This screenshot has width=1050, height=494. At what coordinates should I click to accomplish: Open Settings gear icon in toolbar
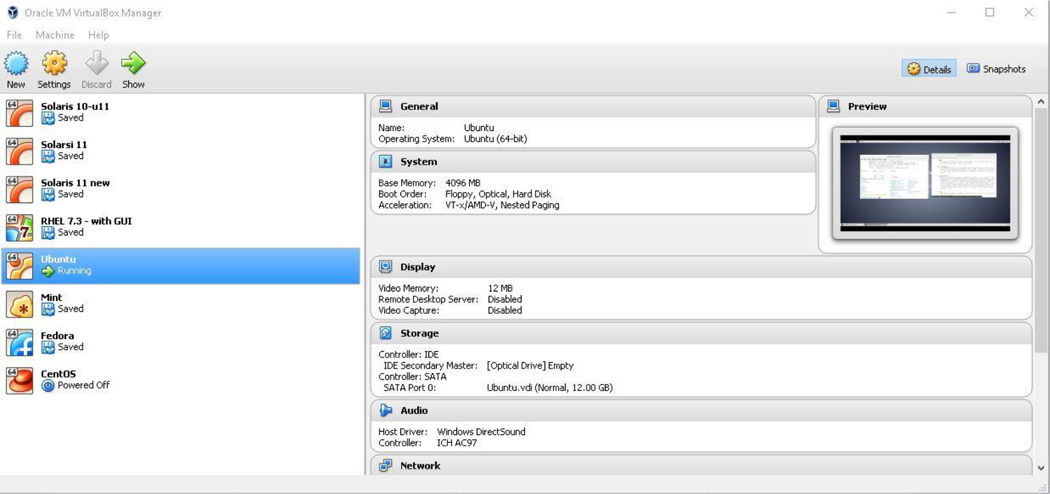pos(54,64)
